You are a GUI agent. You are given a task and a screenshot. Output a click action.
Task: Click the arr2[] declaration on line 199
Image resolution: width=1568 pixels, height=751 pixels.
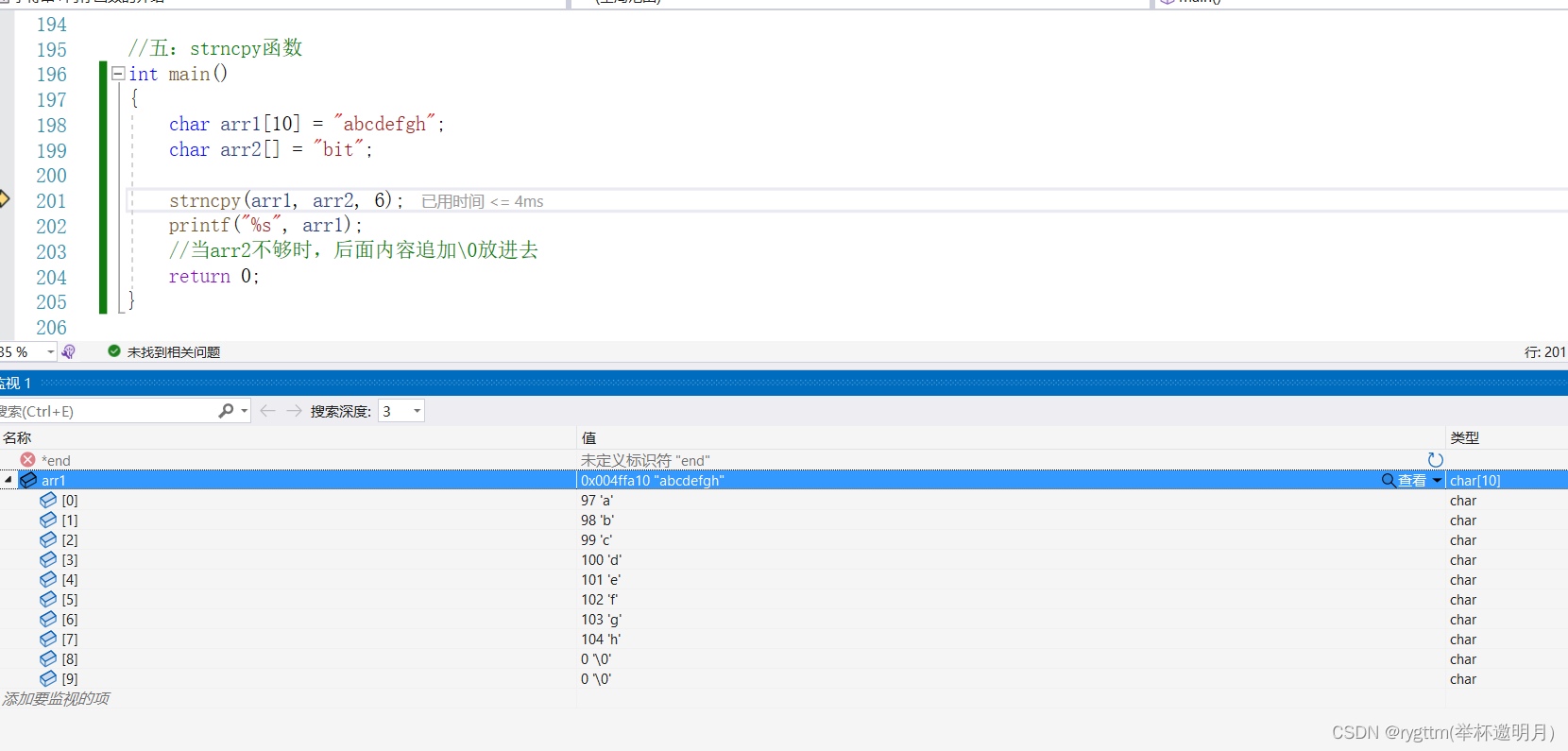(271, 149)
